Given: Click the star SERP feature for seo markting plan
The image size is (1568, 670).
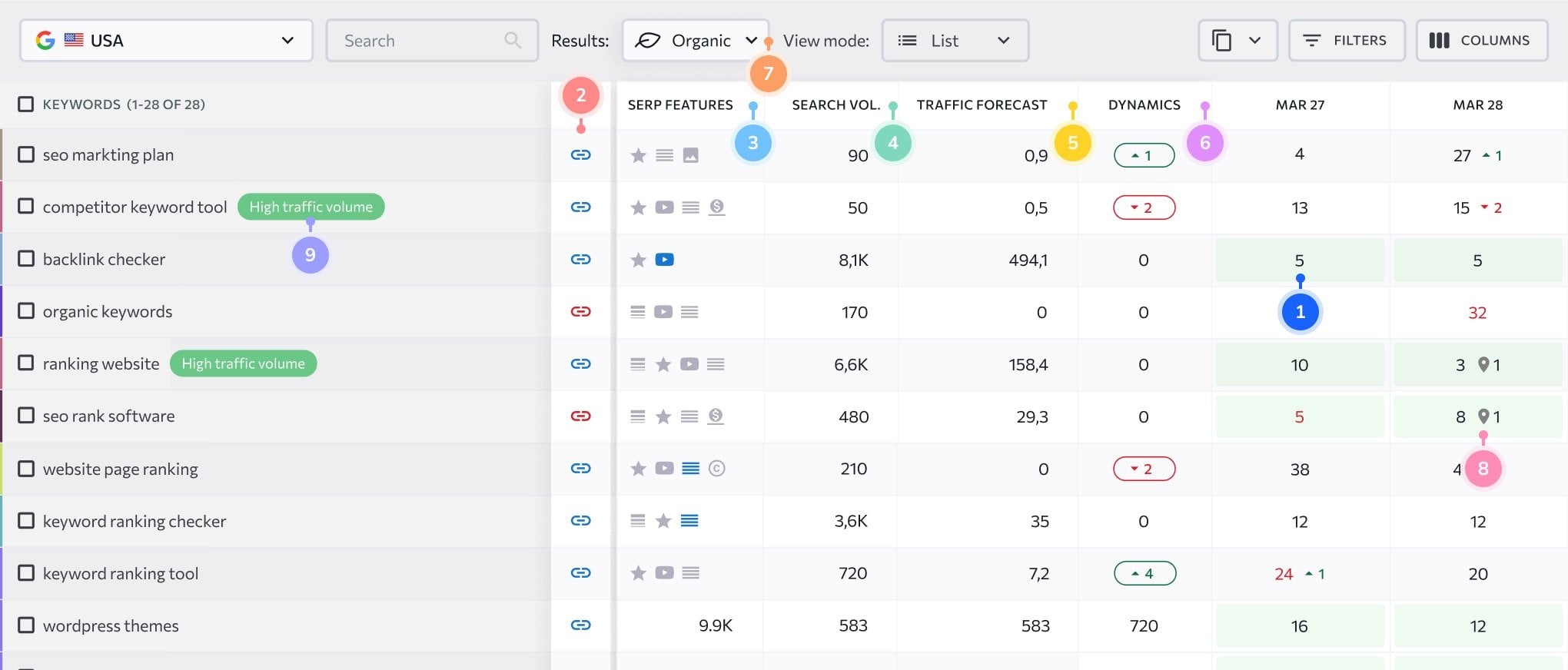Looking at the screenshot, I should (x=638, y=155).
